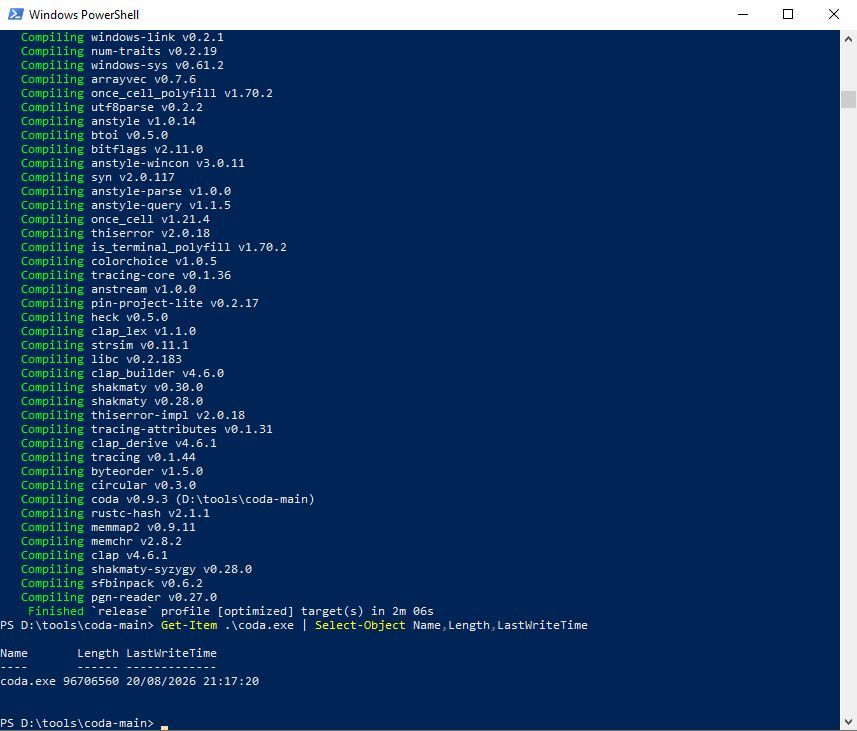Click the final PS prompt input line
857x731 pixels.
pos(420,723)
